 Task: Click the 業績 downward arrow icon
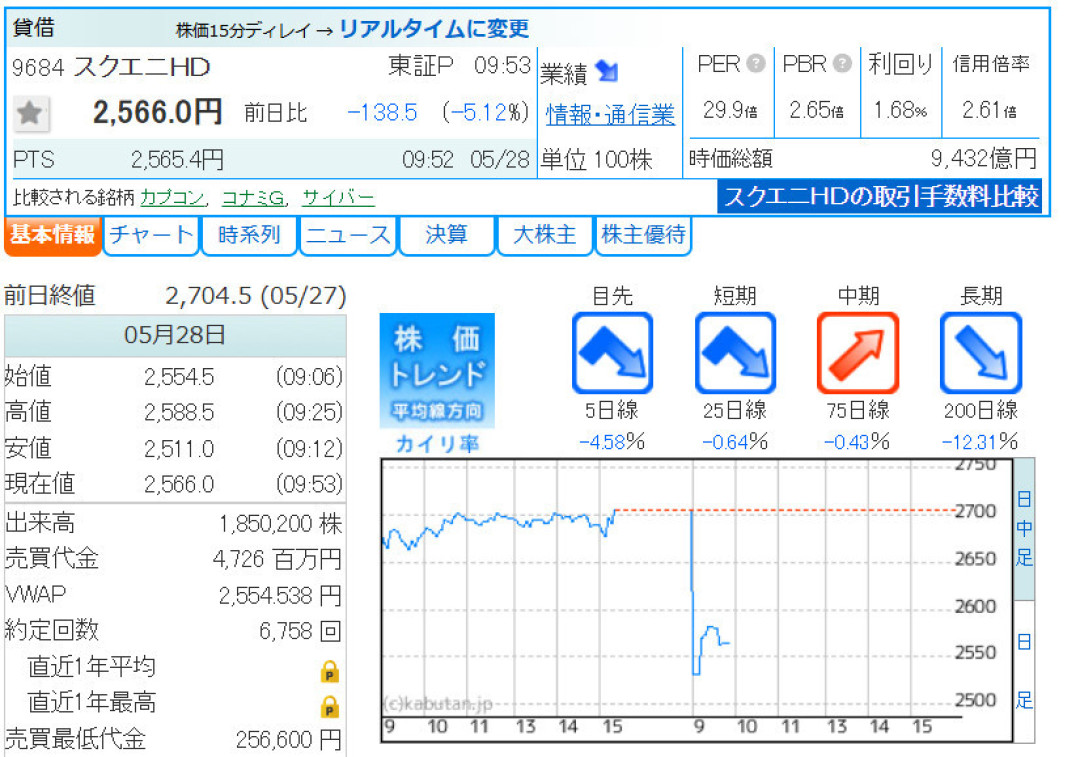tap(607, 71)
